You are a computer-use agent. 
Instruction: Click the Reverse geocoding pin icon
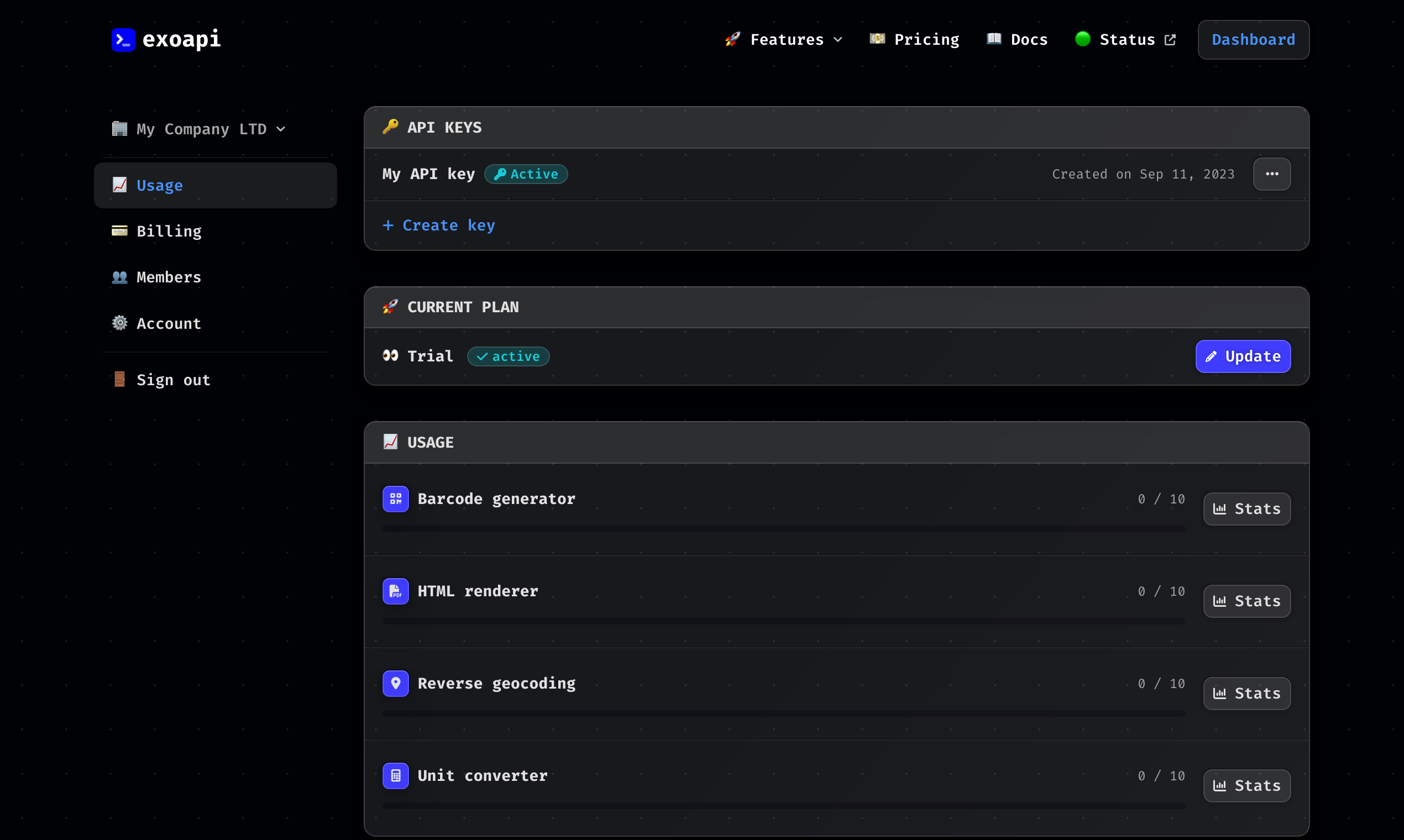pyautogui.click(x=395, y=683)
